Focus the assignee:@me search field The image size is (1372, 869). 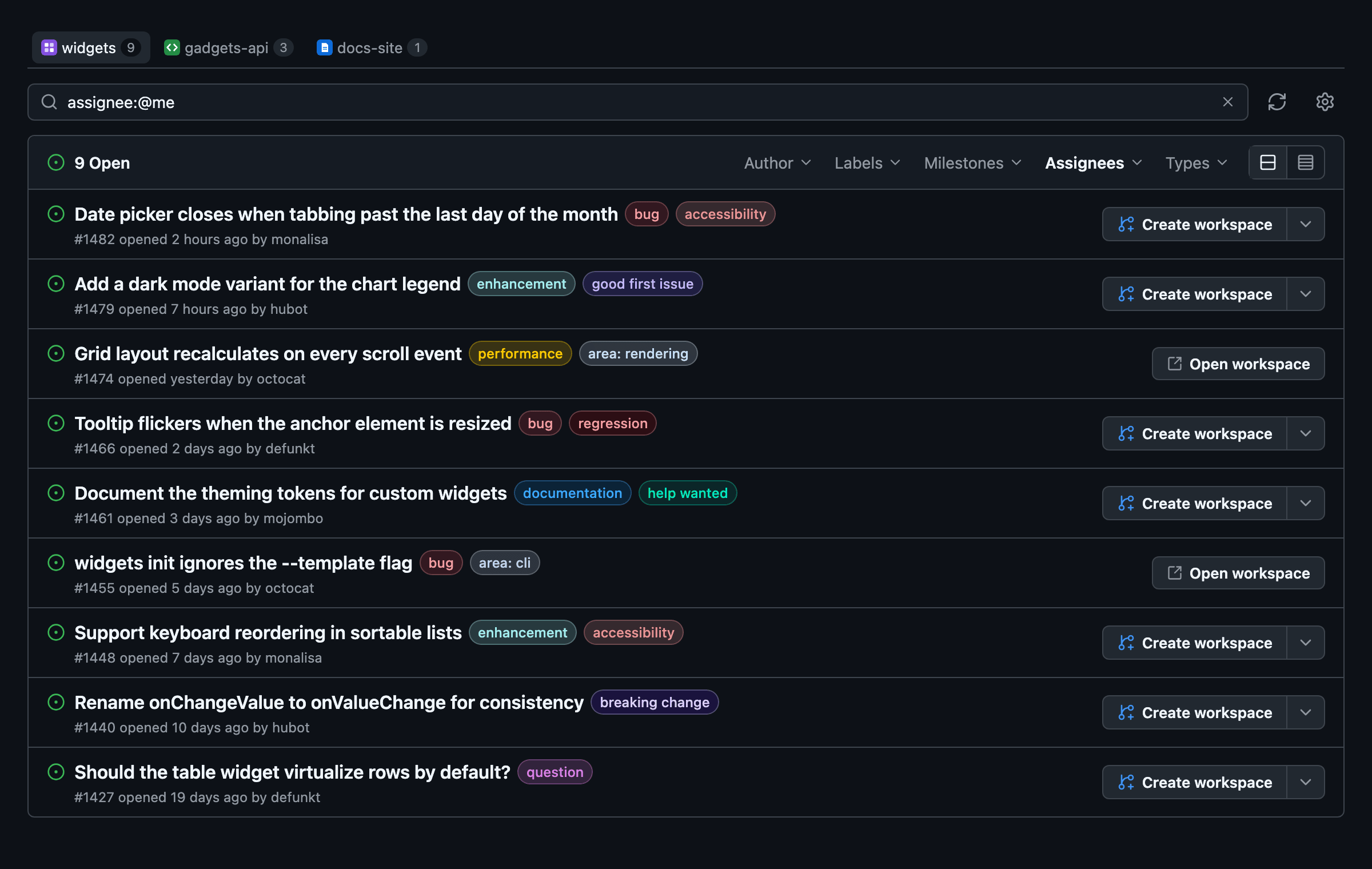637,102
